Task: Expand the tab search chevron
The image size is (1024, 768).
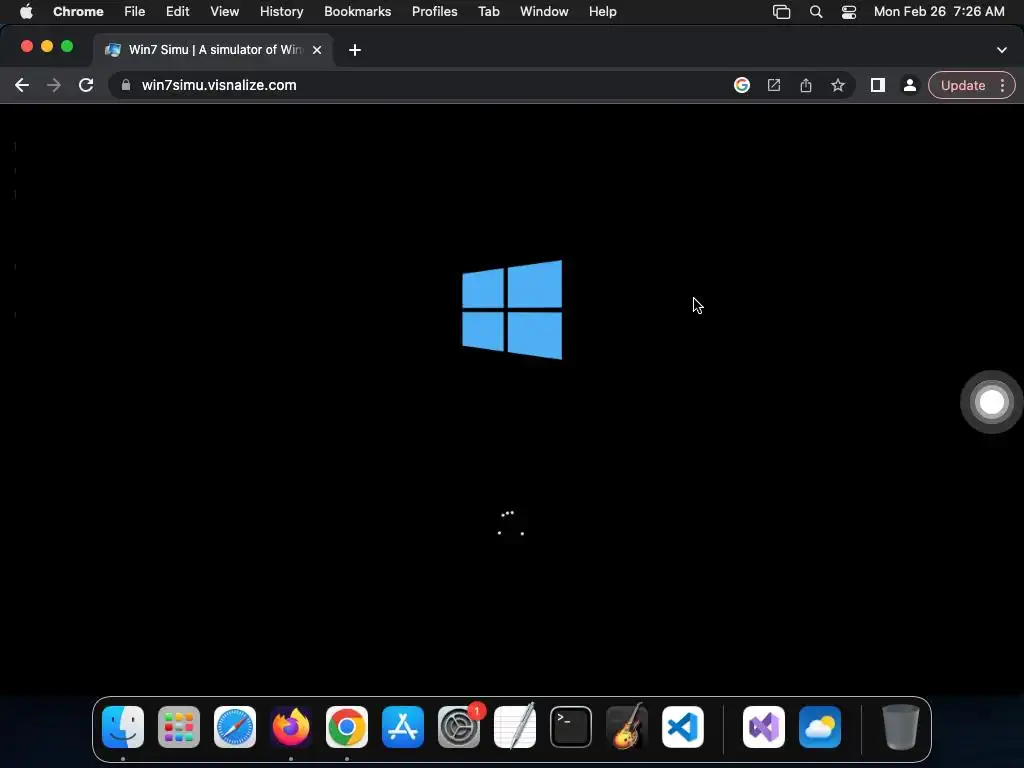Action: click(1002, 50)
